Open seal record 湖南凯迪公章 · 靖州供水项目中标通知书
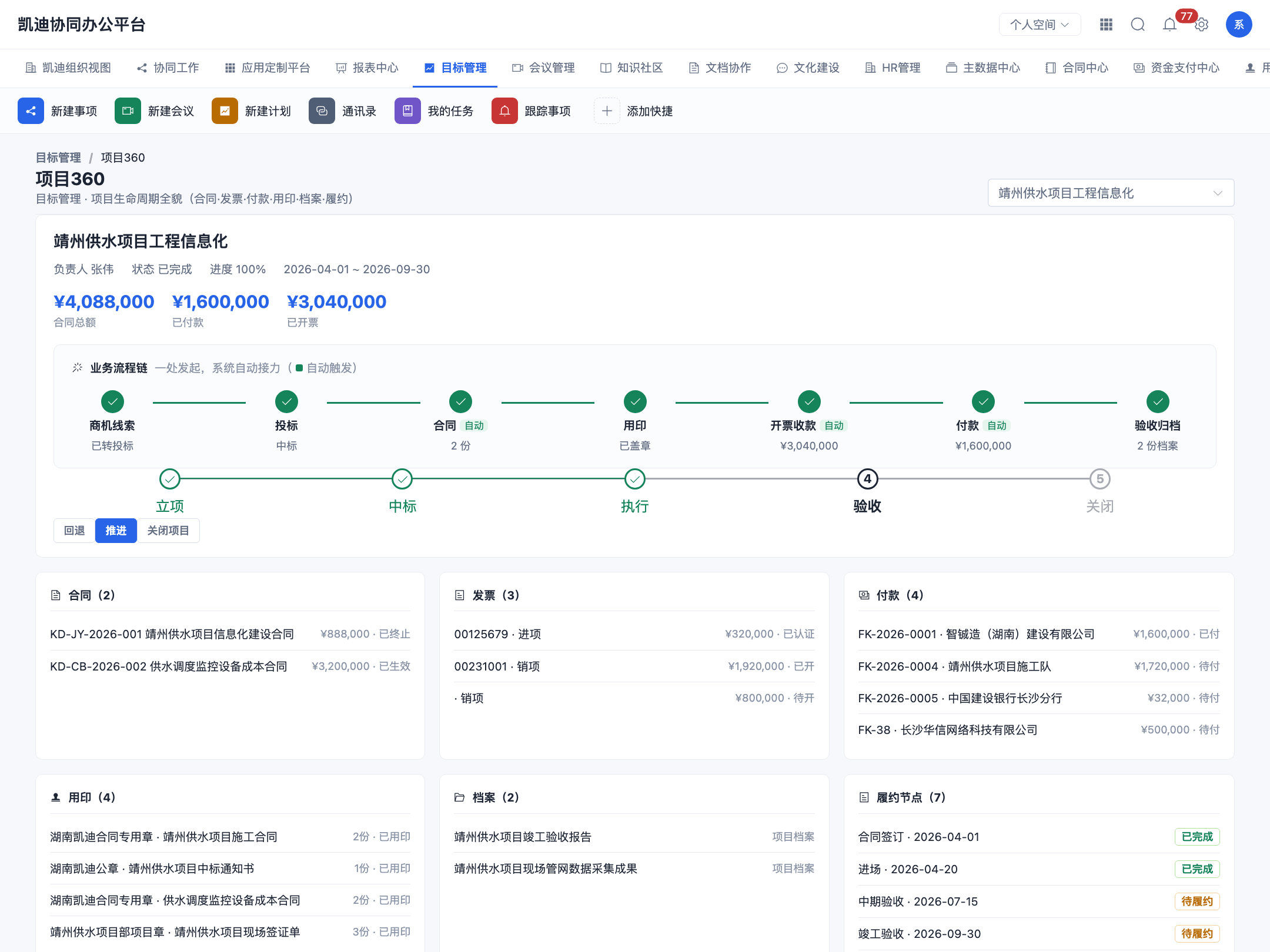The height and width of the screenshot is (952, 1270). pos(230,869)
